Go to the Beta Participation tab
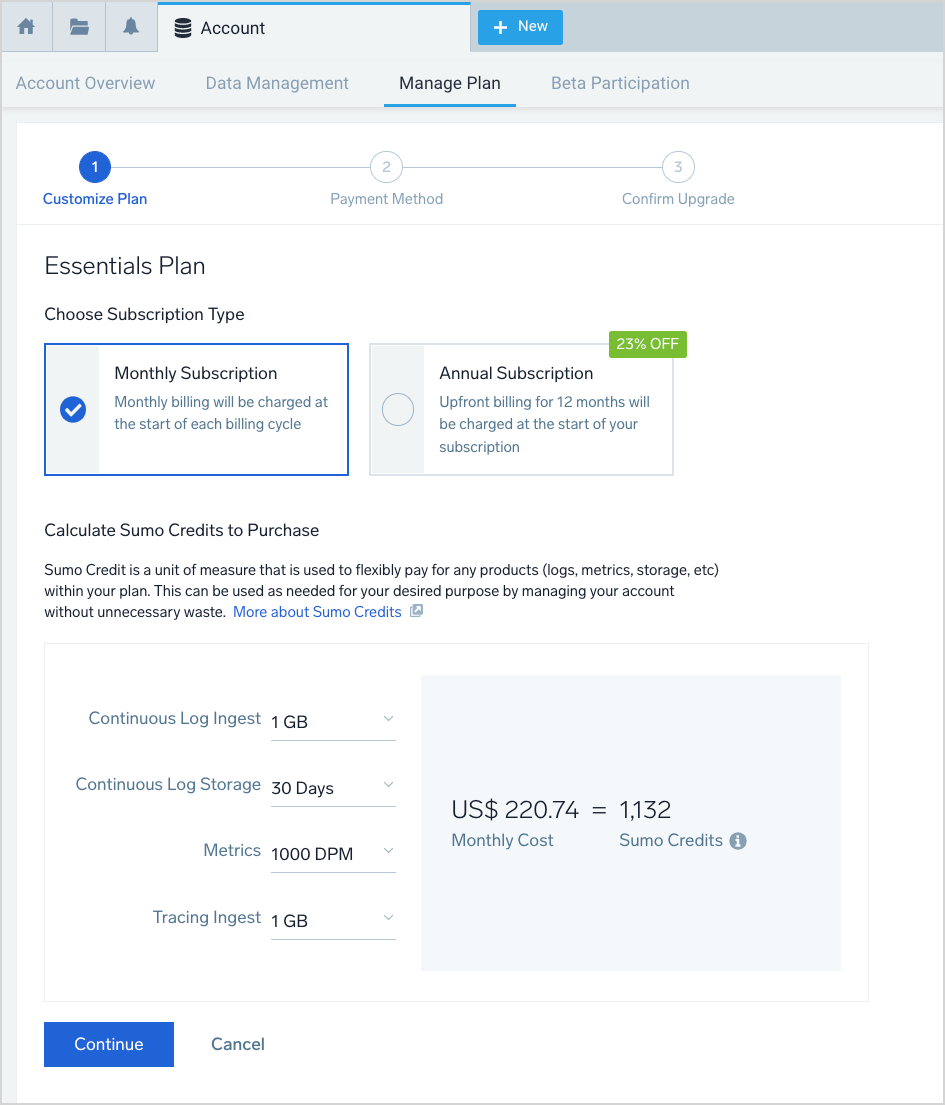The width and height of the screenshot is (945, 1105). click(x=620, y=83)
